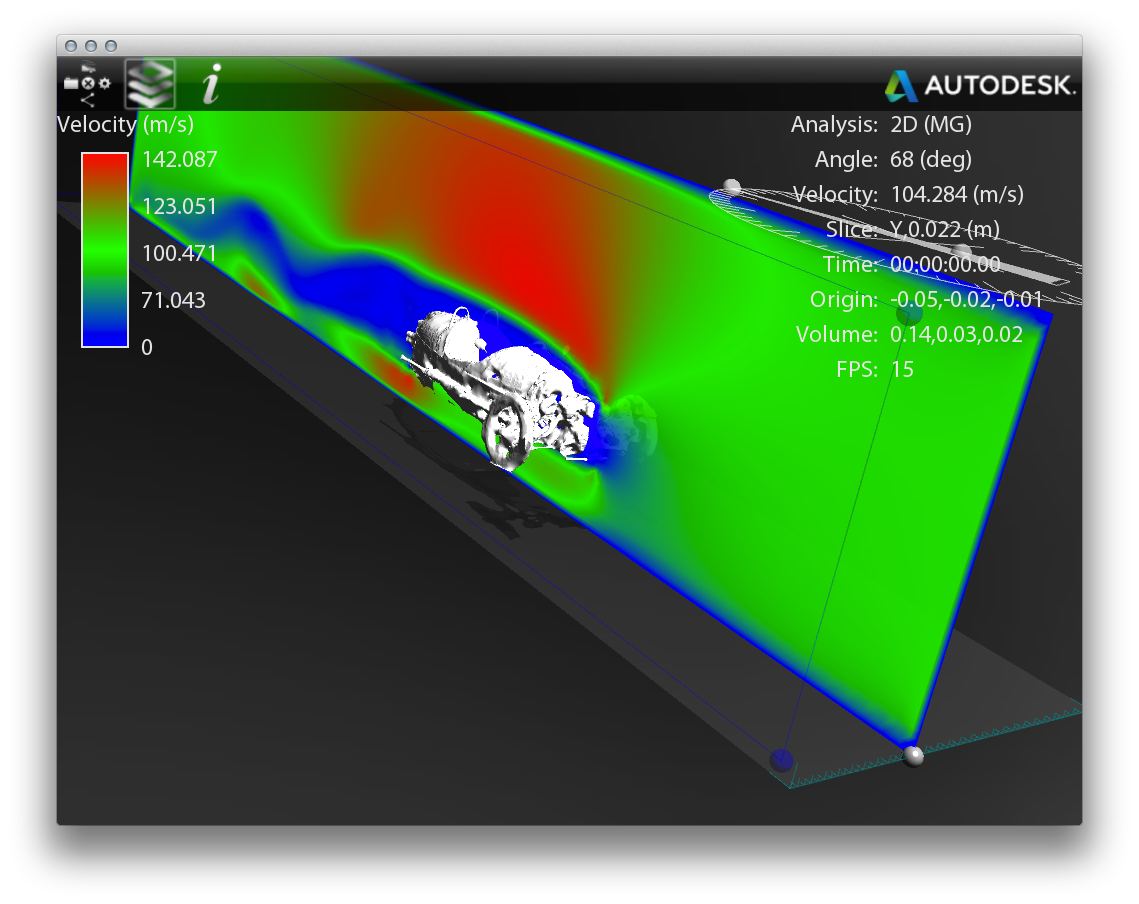Open the folder file icon
The height and width of the screenshot is (904, 1139).
[70, 84]
